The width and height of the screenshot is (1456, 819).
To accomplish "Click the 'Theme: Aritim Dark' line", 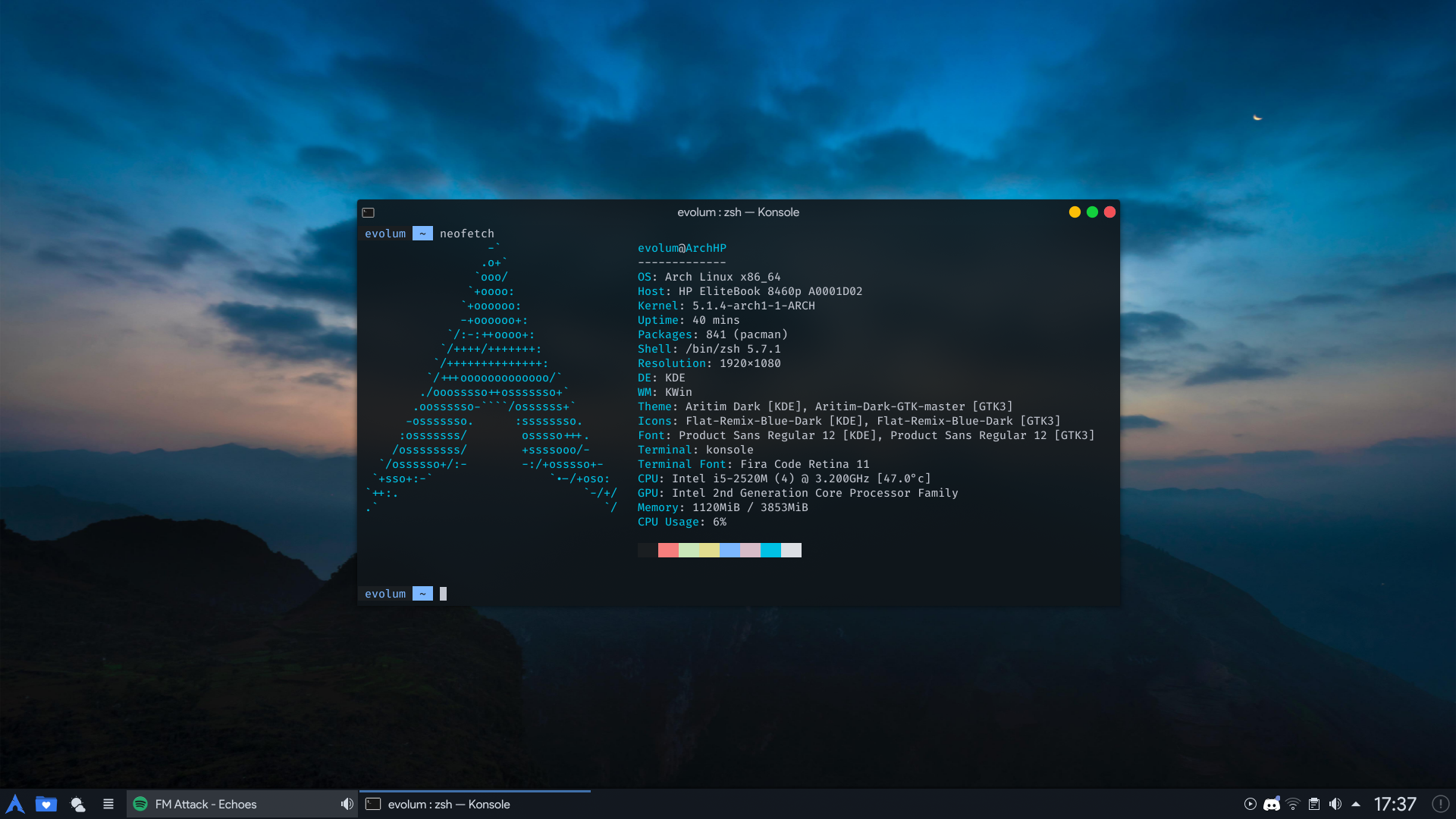I will (x=825, y=406).
